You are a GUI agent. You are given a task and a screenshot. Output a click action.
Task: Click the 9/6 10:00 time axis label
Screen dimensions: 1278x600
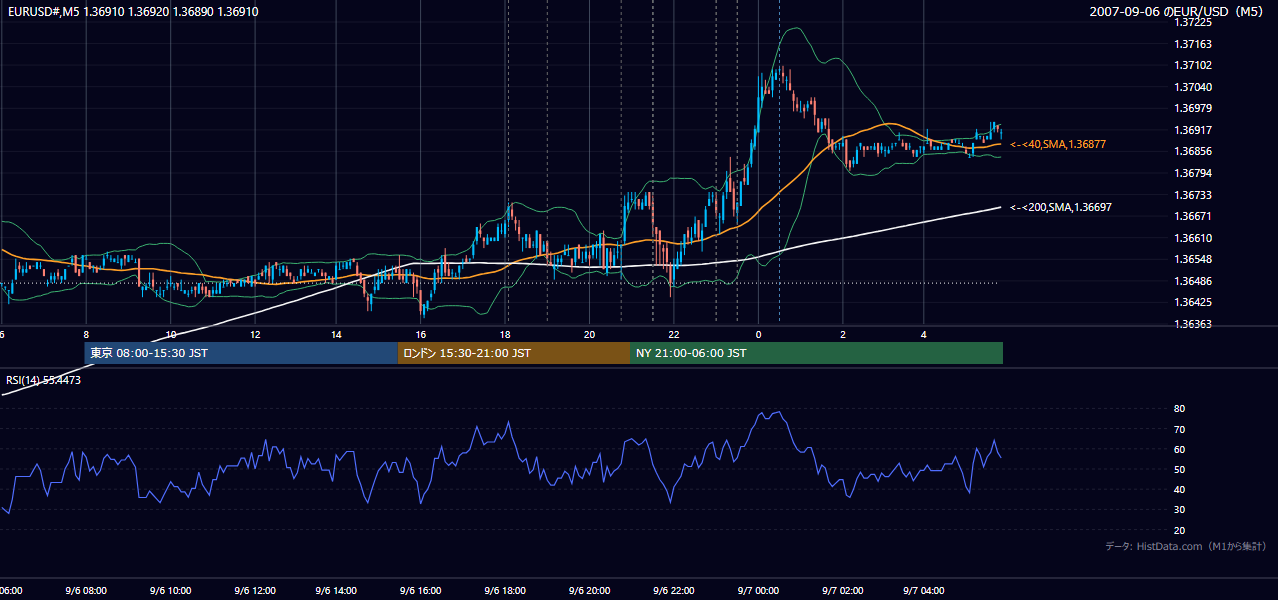[170, 591]
